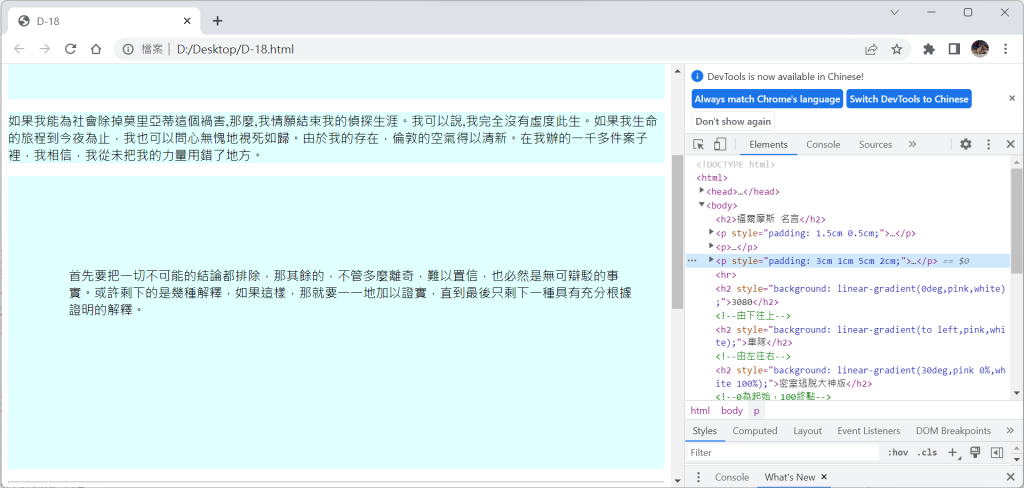Close the D-18 browser tab

click(x=187, y=21)
